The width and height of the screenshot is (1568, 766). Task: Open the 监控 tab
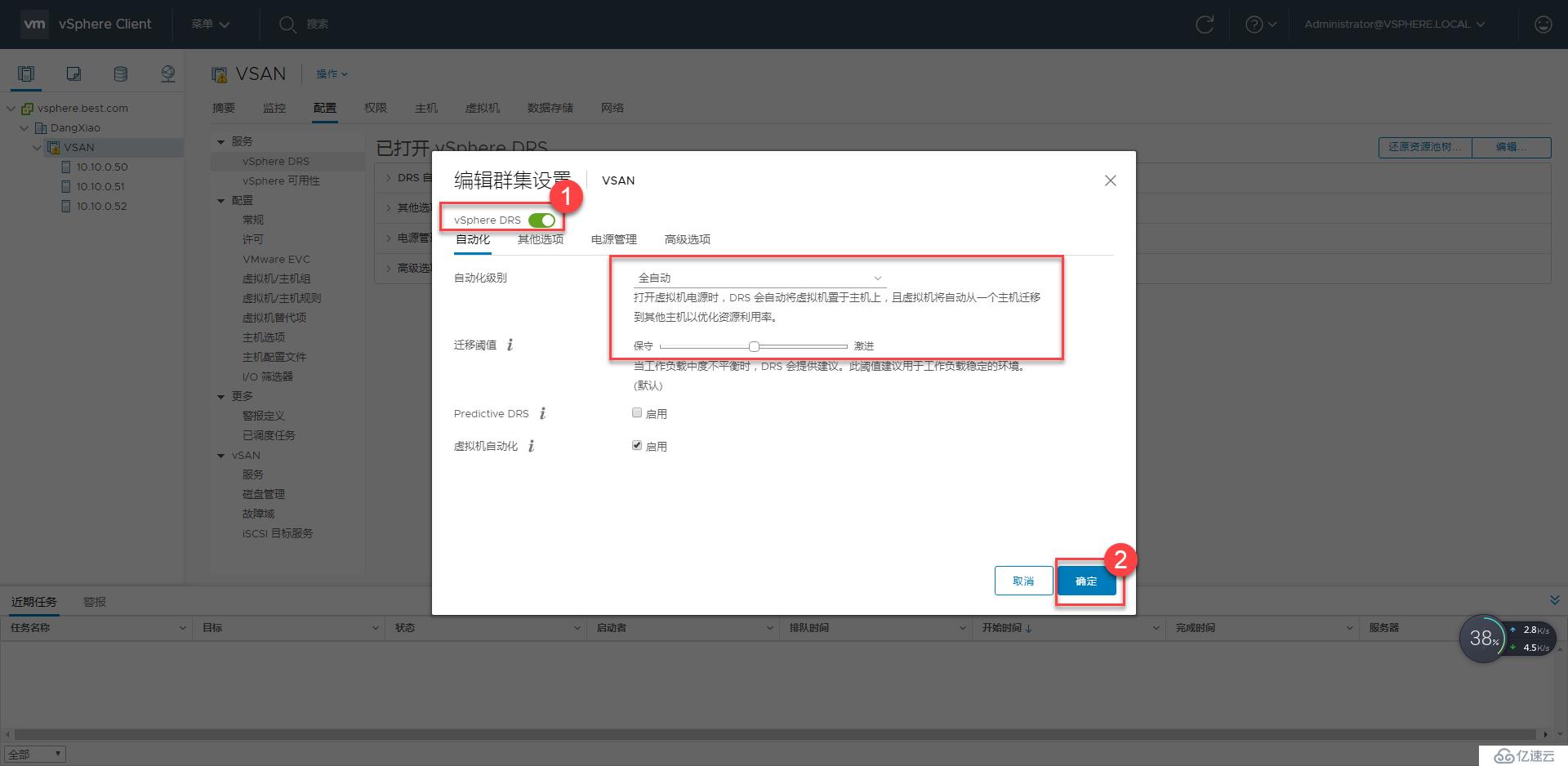(x=274, y=108)
